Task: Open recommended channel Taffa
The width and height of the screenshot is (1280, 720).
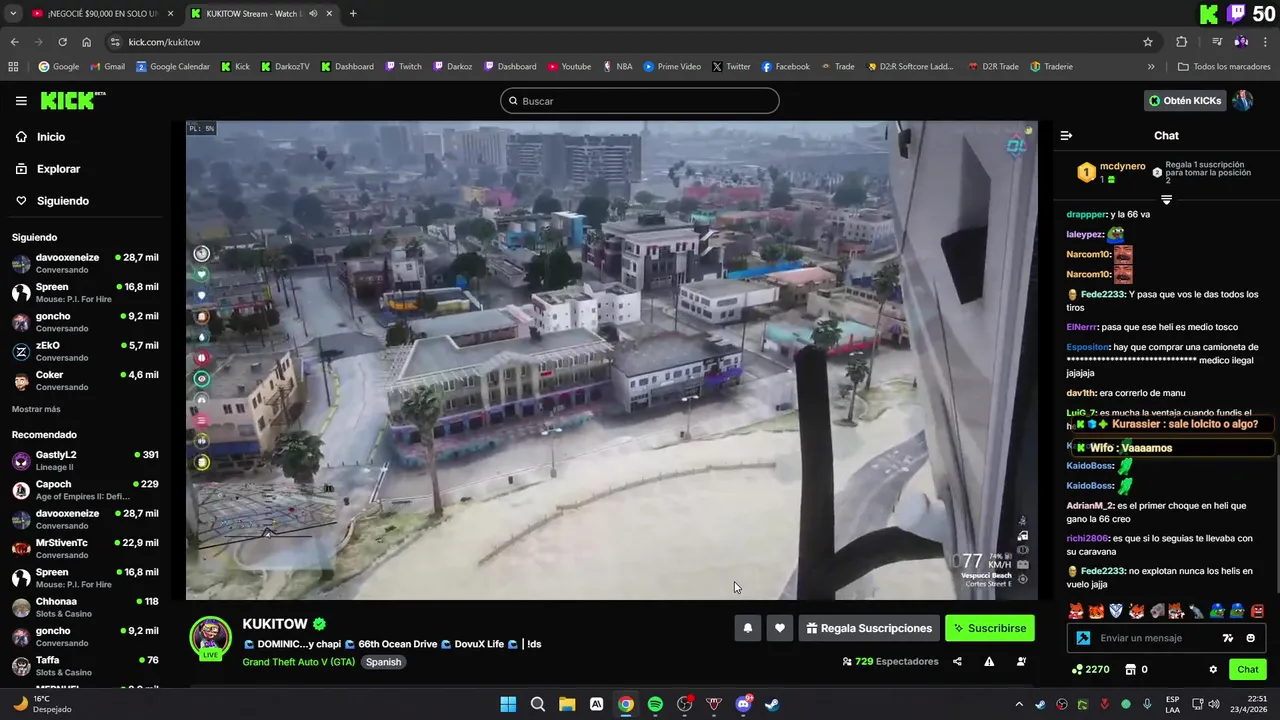Action: point(85,666)
